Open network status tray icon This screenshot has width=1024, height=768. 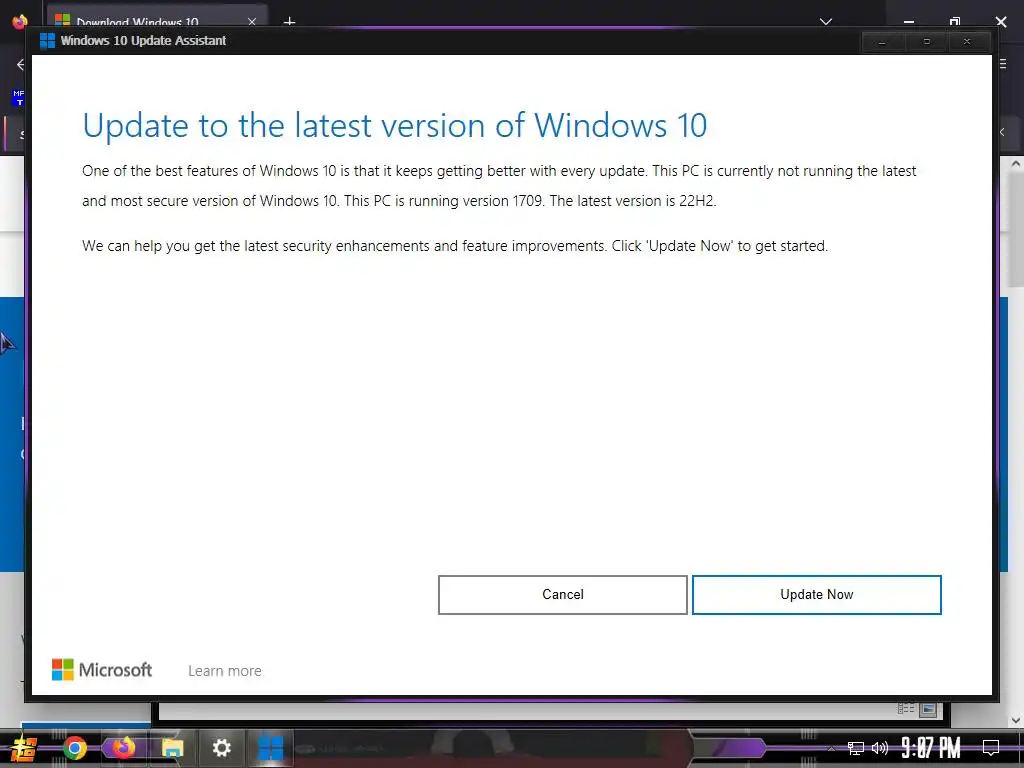click(855, 748)
